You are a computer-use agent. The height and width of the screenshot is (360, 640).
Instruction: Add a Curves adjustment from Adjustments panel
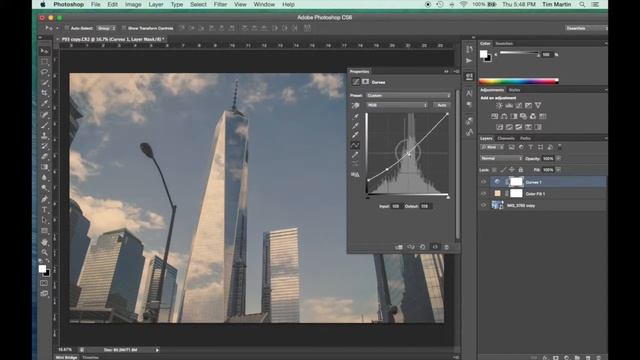click(518, 105)
